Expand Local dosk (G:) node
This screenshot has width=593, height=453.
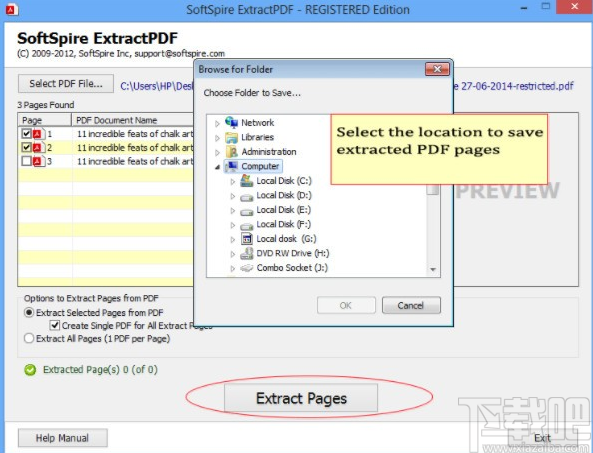point(233,239)
